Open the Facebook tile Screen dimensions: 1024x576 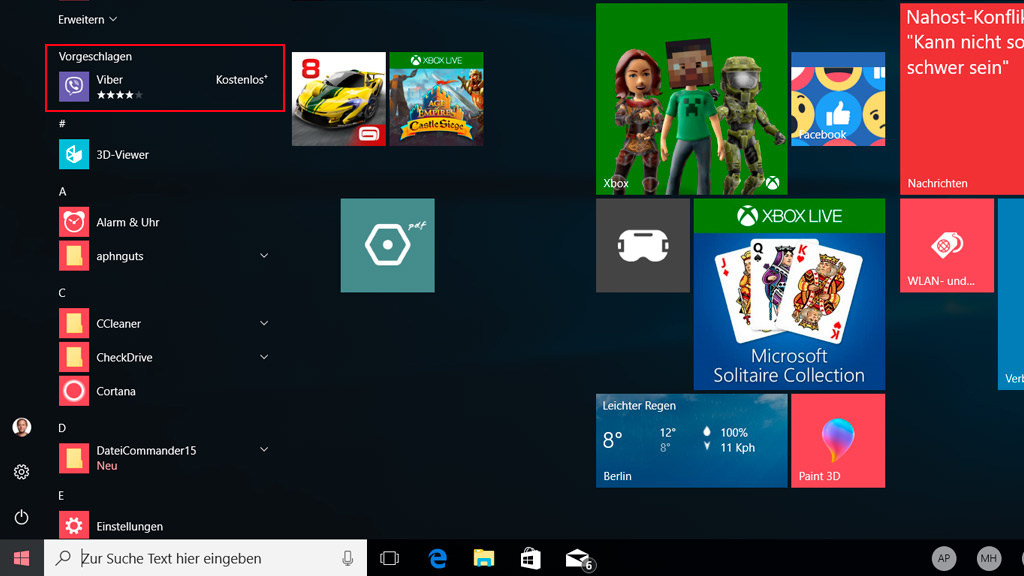click(x=838, y=99)
